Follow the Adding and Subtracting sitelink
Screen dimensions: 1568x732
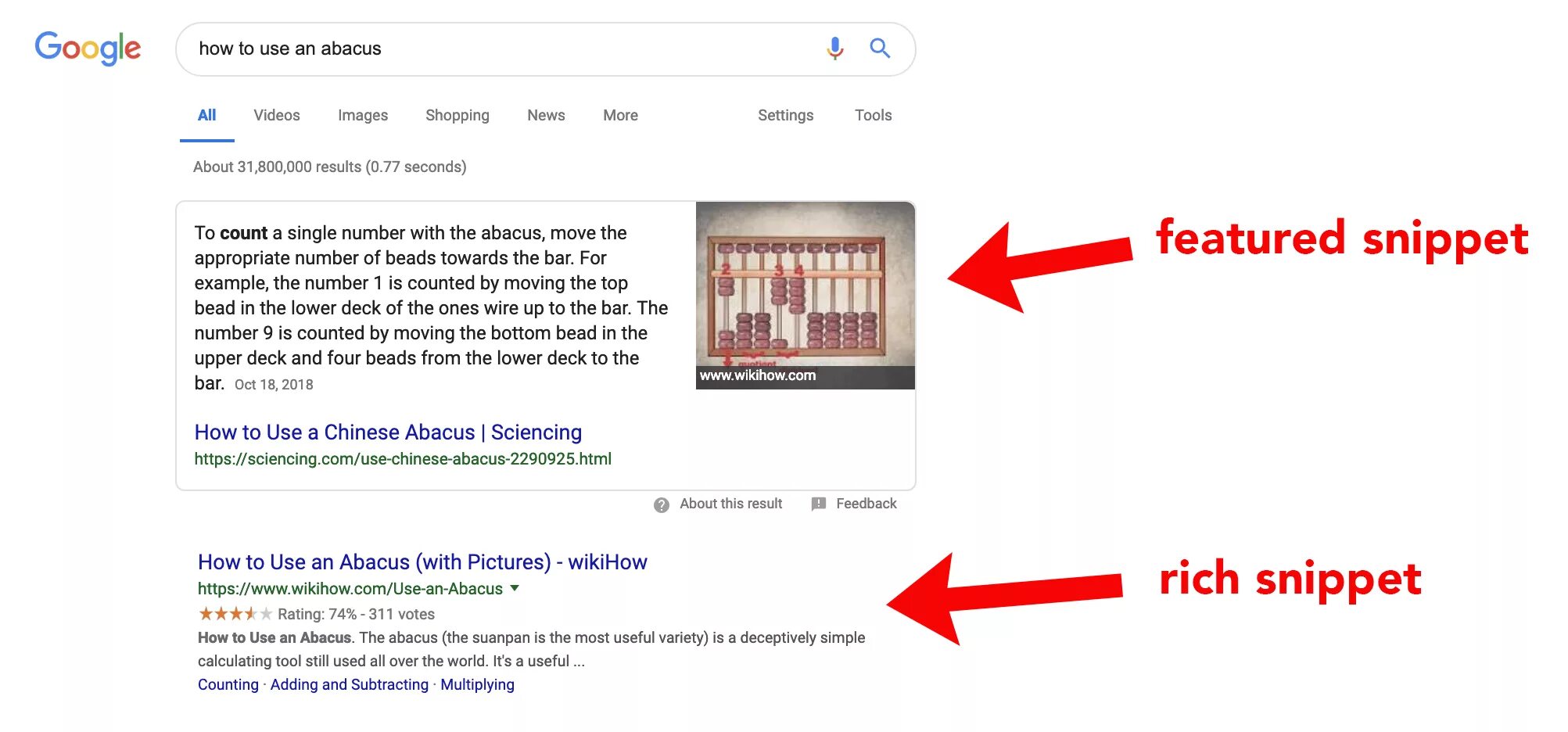tap(350, 684)
